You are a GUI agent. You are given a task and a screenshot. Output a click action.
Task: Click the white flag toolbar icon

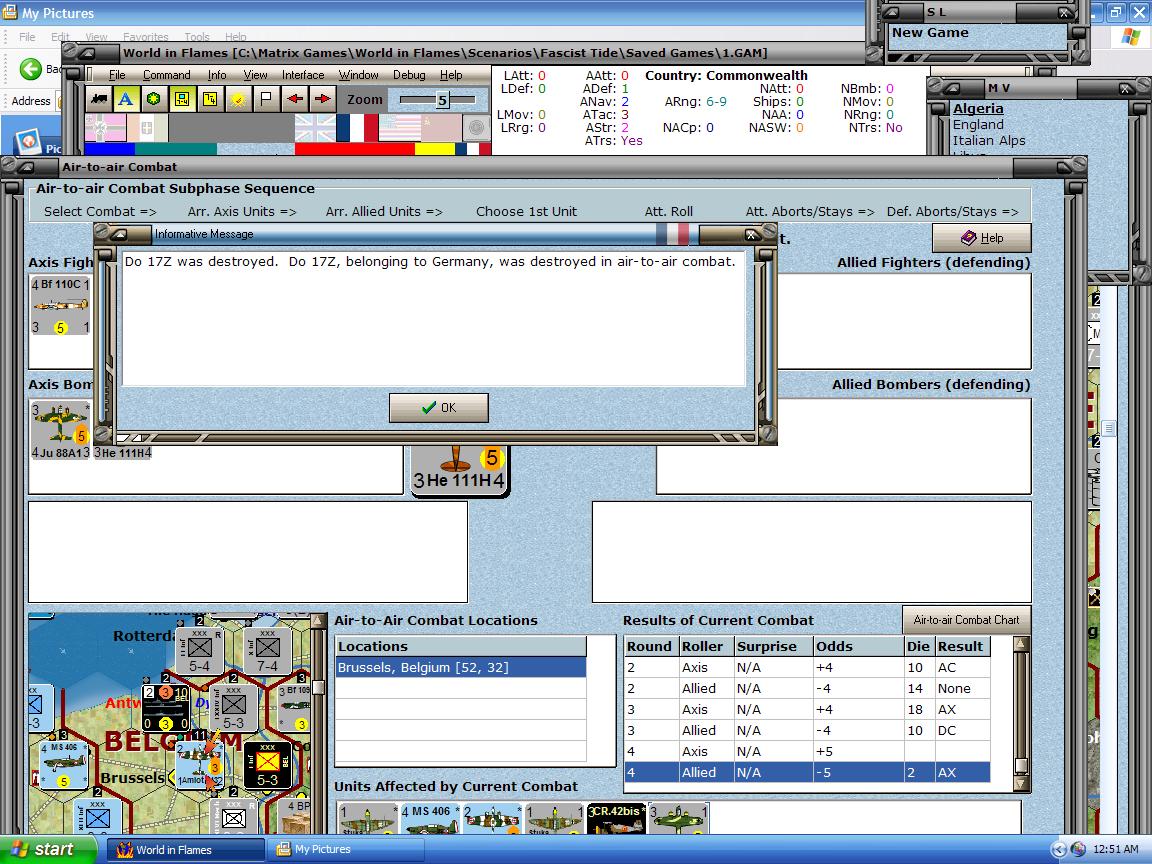click(x=266, y=99)
